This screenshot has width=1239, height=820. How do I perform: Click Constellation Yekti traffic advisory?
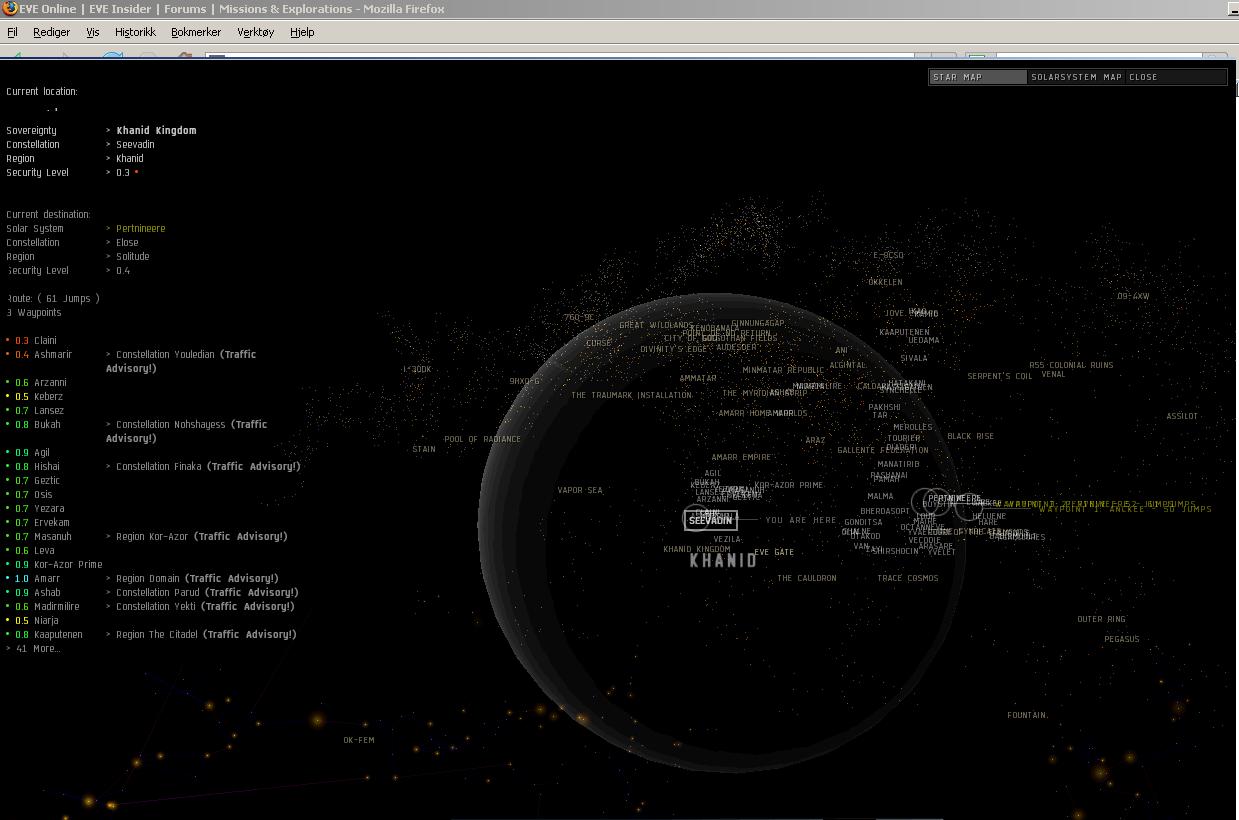205,606
